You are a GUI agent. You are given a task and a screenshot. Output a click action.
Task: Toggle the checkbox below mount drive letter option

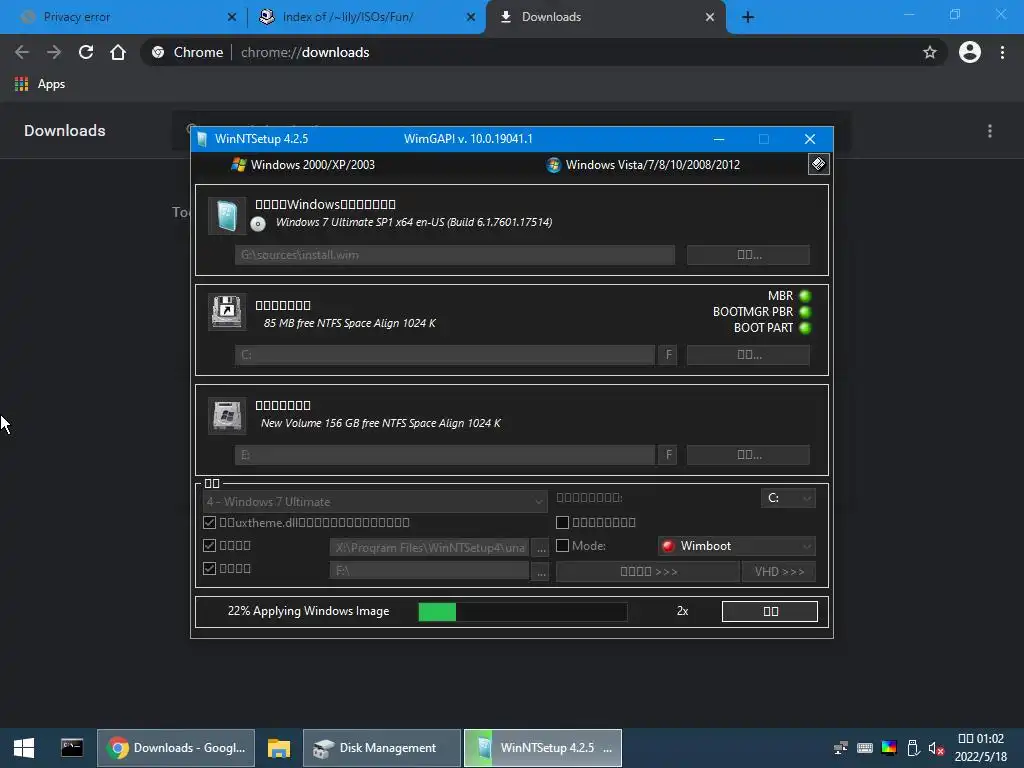point(562,522)
